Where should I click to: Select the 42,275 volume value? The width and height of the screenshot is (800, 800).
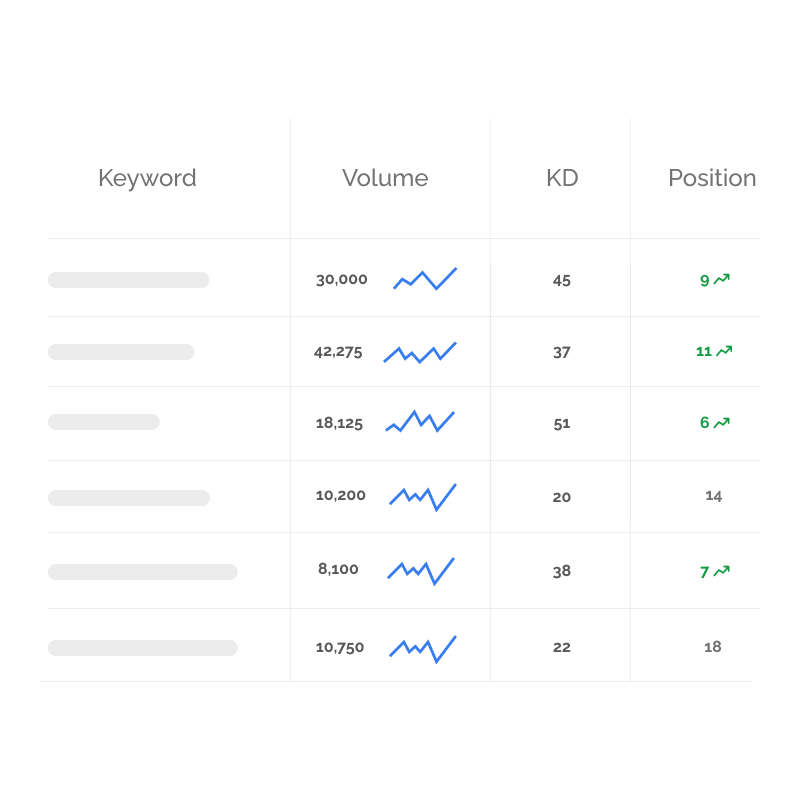(338, 352)
